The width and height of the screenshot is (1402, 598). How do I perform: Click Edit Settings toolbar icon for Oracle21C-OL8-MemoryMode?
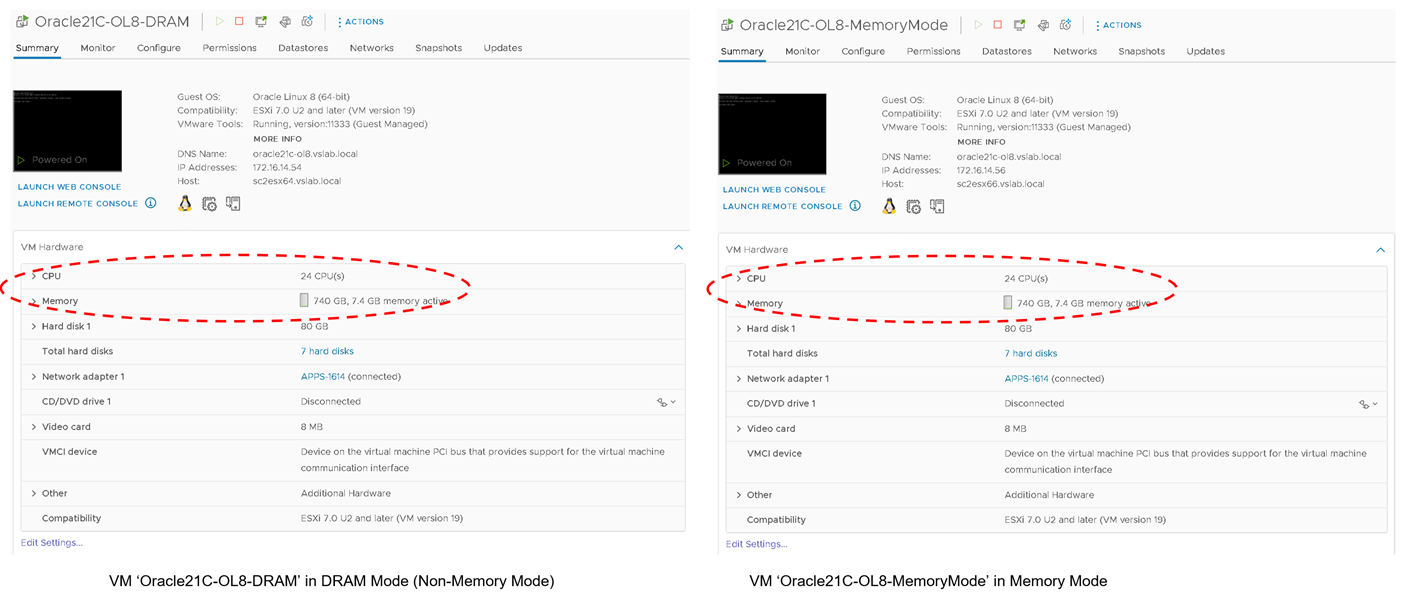coord(1043,25)
